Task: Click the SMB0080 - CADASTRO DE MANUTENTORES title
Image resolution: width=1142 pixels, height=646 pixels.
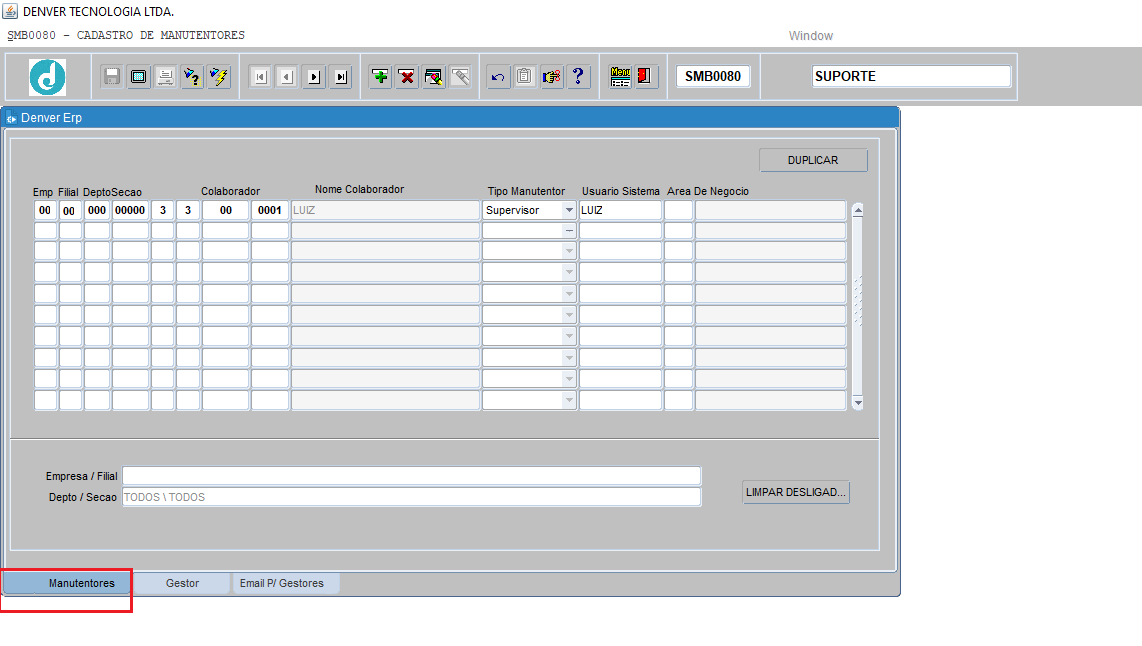Action: [126, 35]
